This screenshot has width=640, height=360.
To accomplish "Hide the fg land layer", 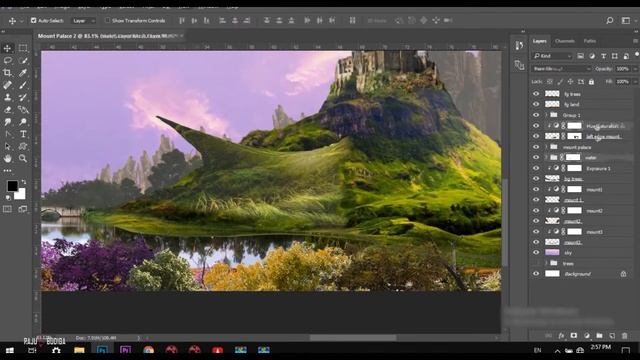I will point(536,104).
